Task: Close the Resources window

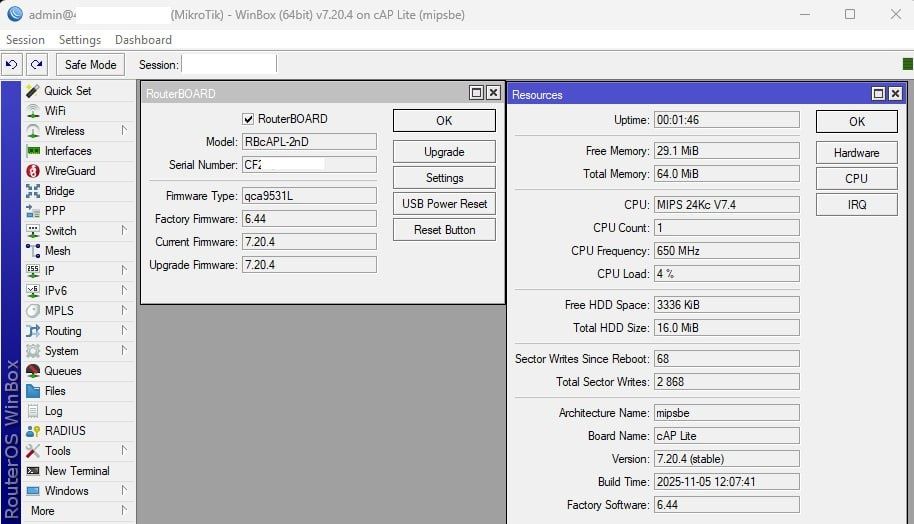Action: (895, 94)
